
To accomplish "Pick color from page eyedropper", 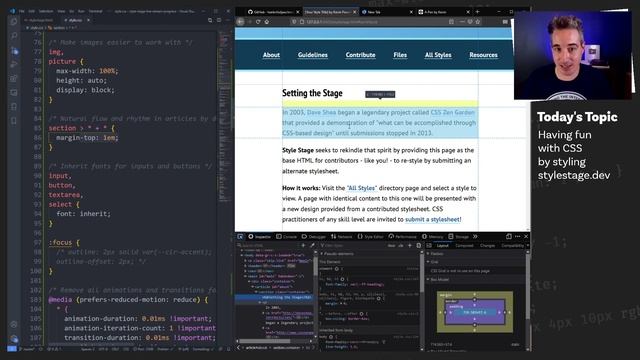I will point(312,245).
